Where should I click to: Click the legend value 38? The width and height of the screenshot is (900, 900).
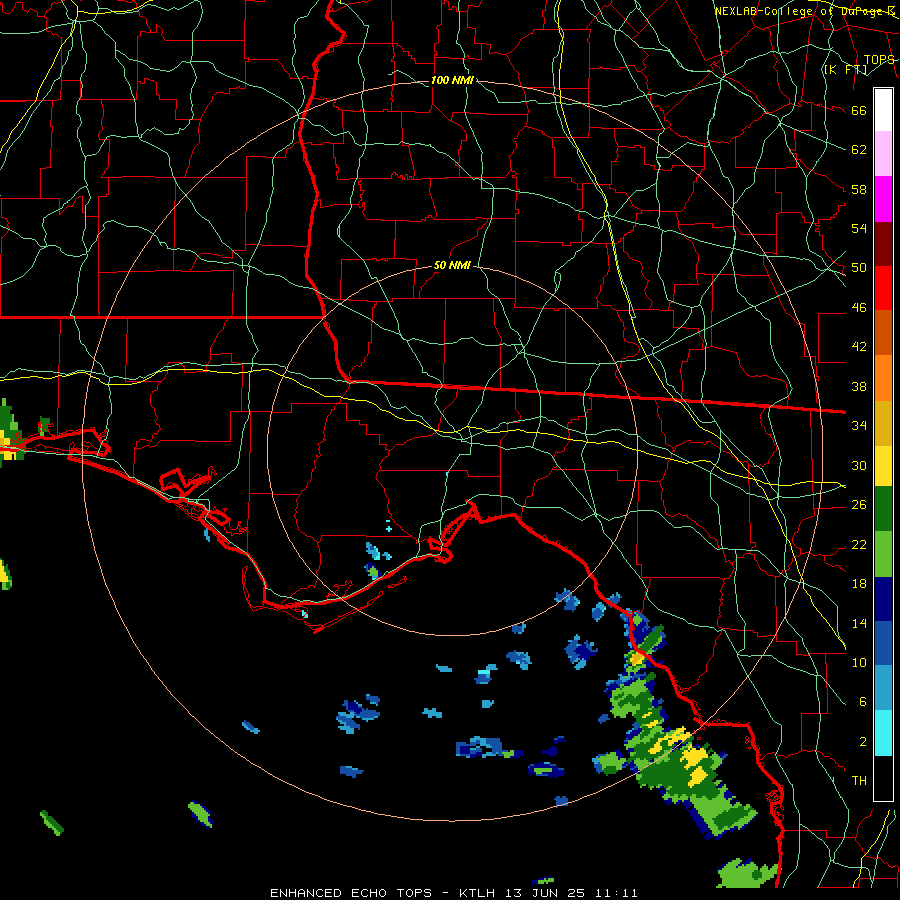pyautogui.click(x=859, y=386)
